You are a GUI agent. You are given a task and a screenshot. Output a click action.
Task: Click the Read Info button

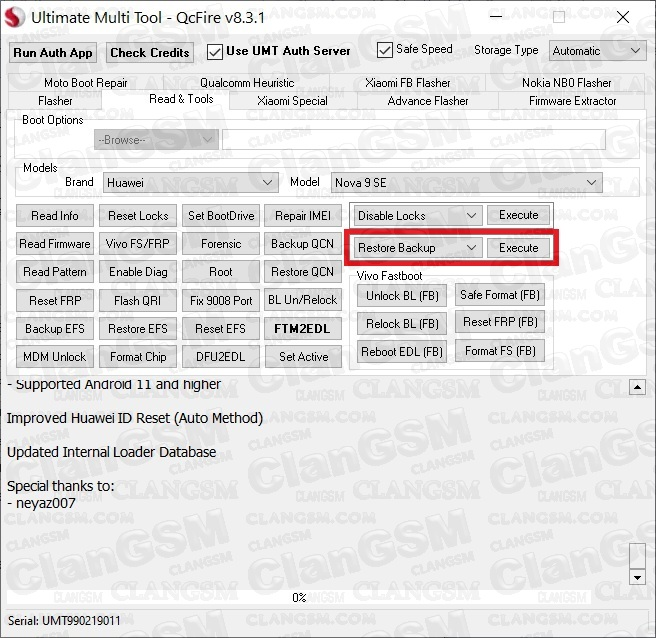(x=55, y=216)
